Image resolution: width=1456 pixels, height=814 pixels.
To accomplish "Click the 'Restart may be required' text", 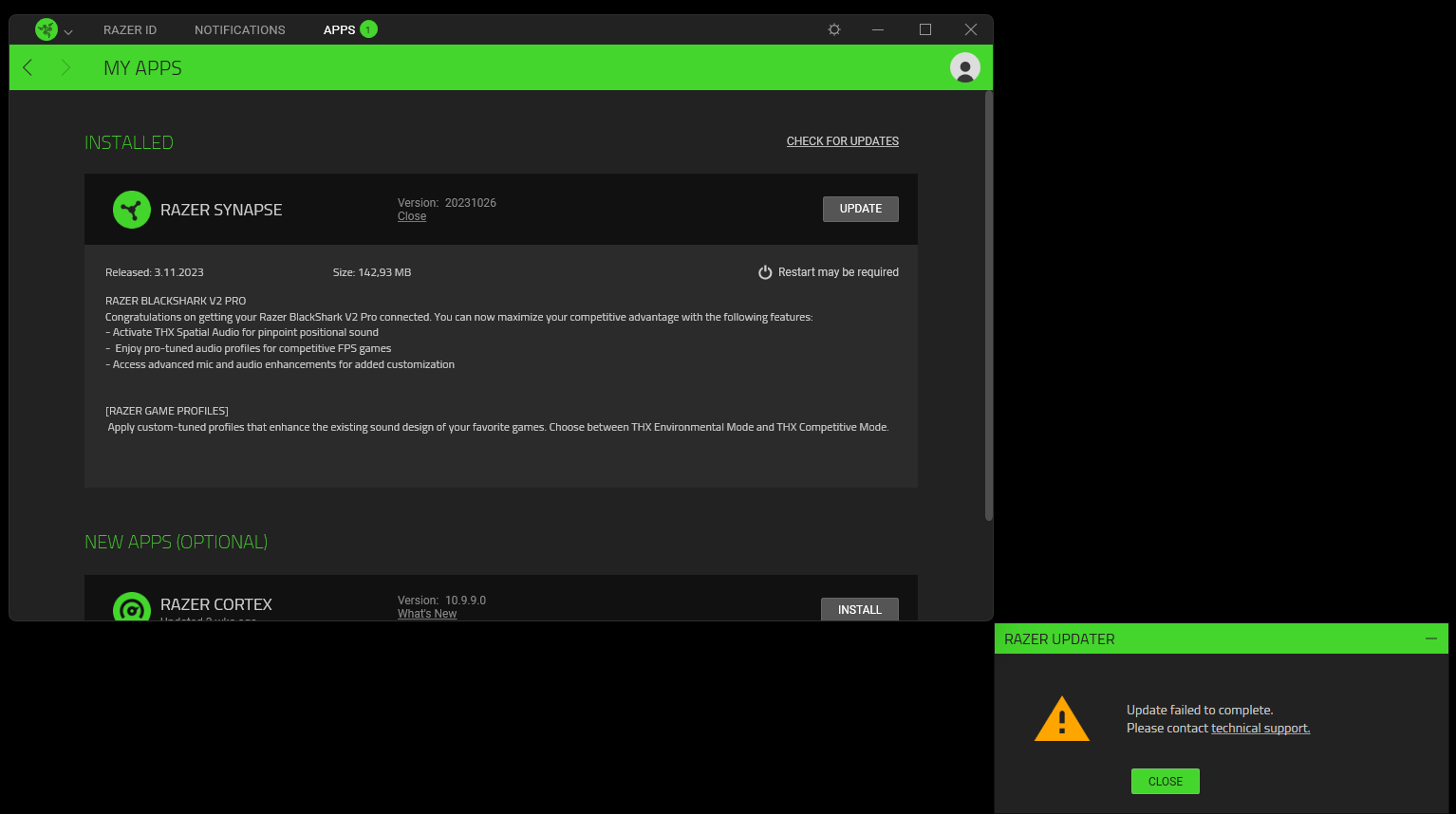I will coord(838,272).
